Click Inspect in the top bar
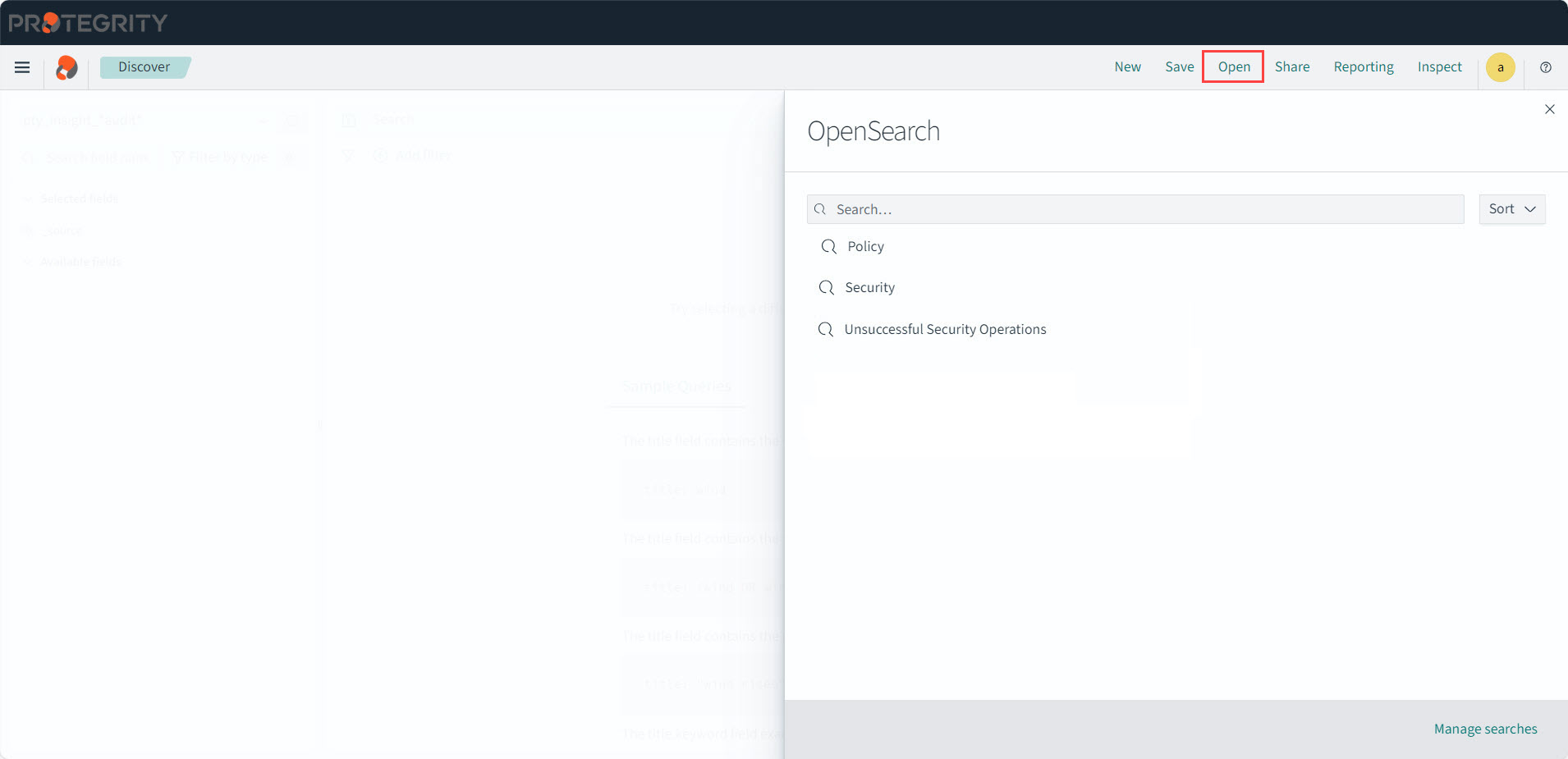Screen dimensions: 1568x759 [1439, 67]
